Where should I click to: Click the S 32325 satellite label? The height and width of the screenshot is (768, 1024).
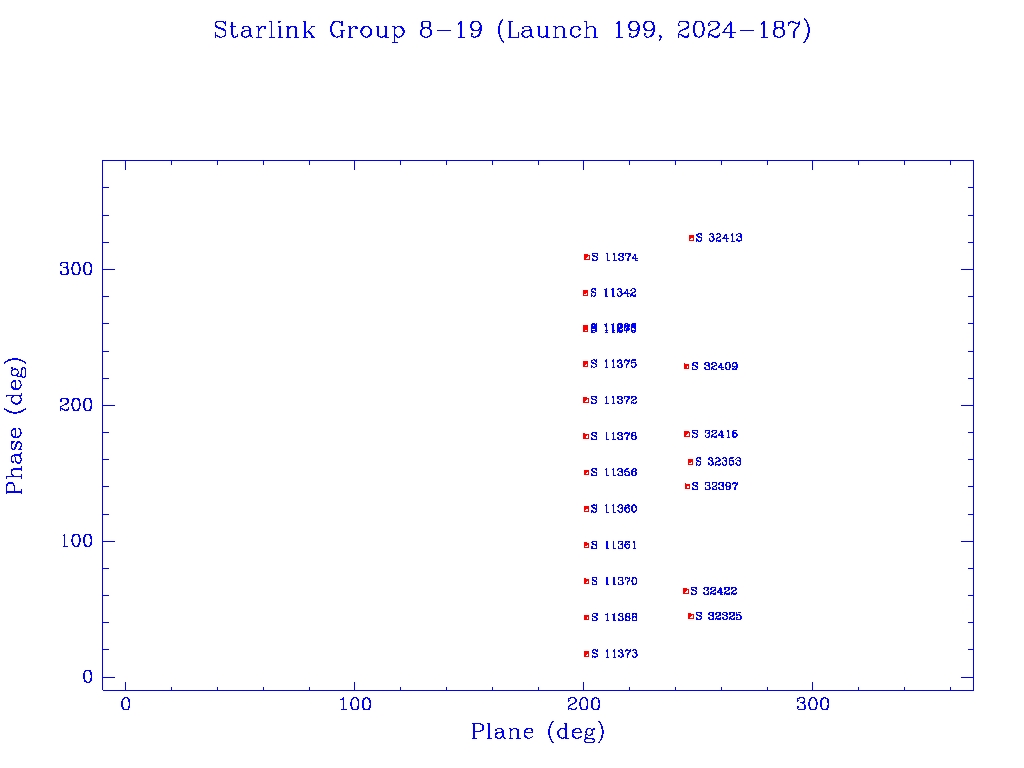coord(718,616)
